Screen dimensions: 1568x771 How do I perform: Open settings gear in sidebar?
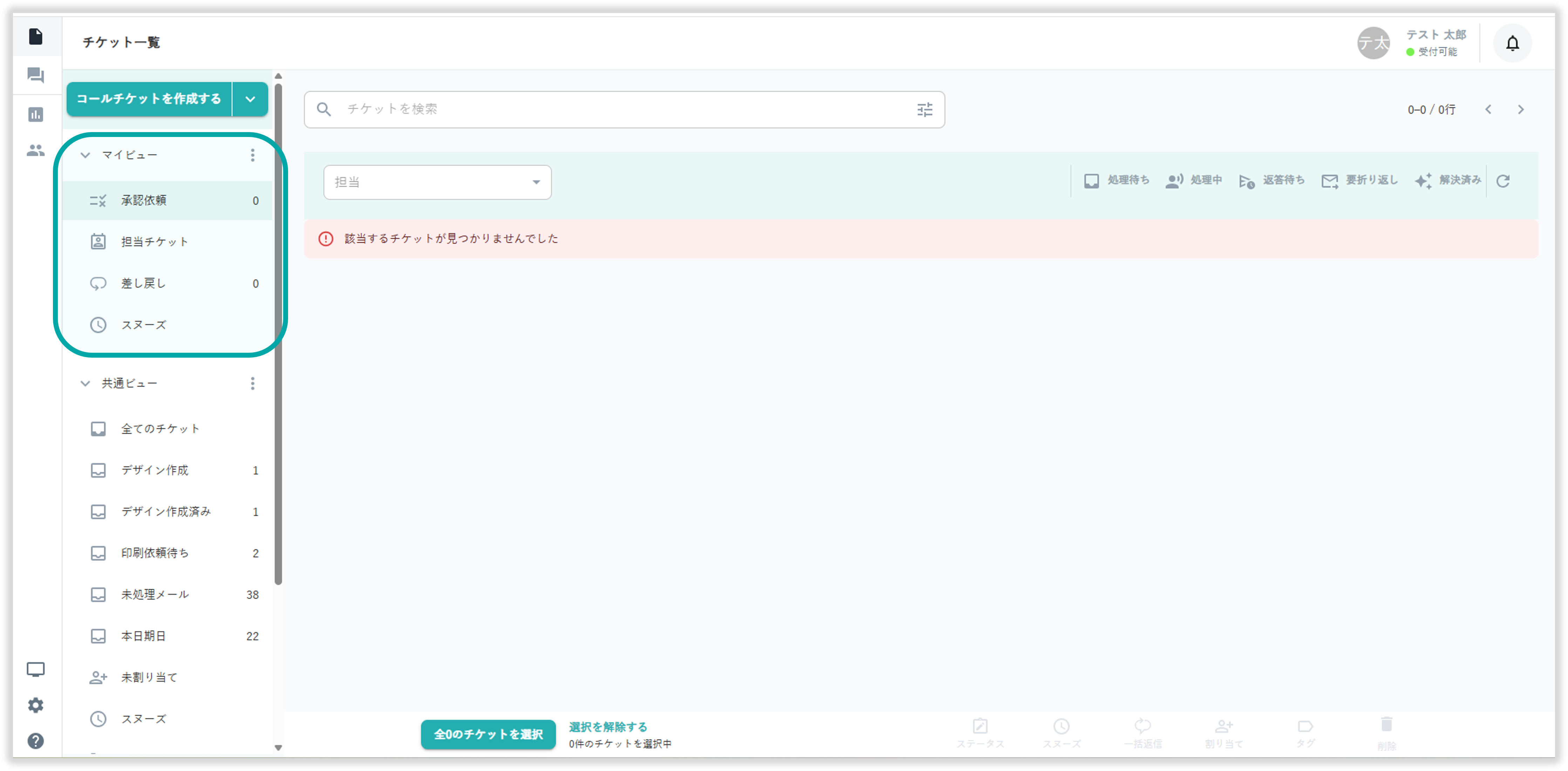pos(36,705)
